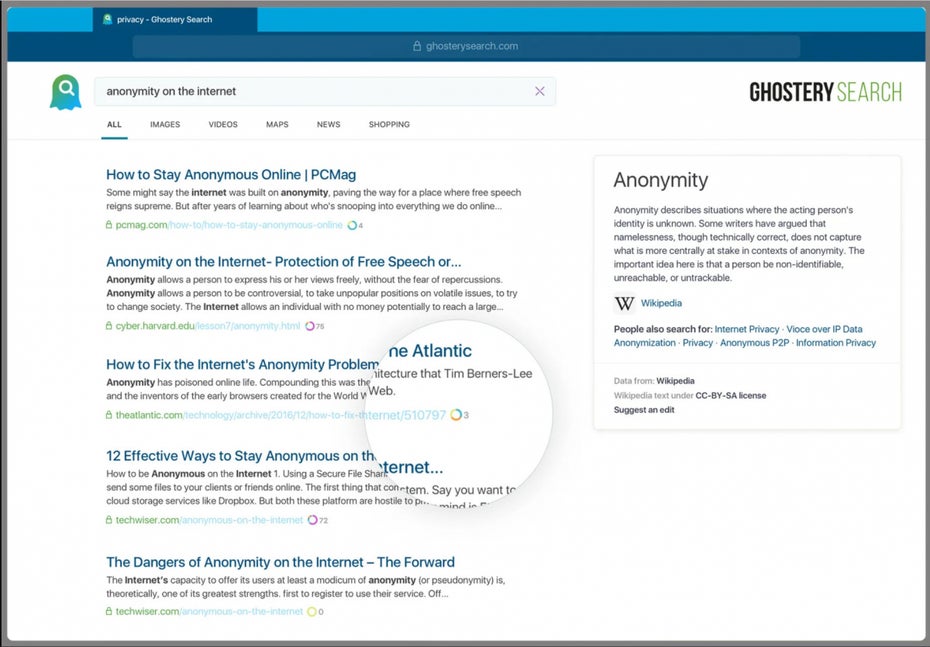Open tracker count badge 4 on PCMag result

coord(355,225)
